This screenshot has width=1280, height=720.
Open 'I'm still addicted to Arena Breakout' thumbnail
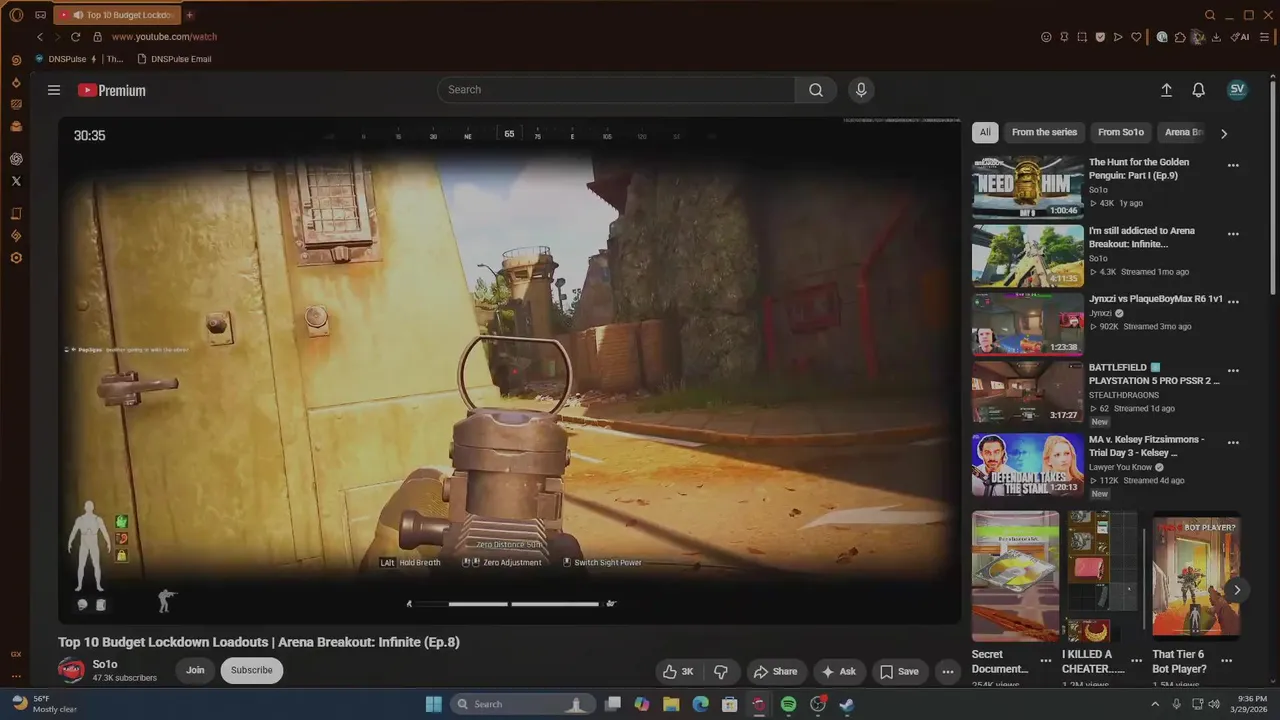point(1028,256)
